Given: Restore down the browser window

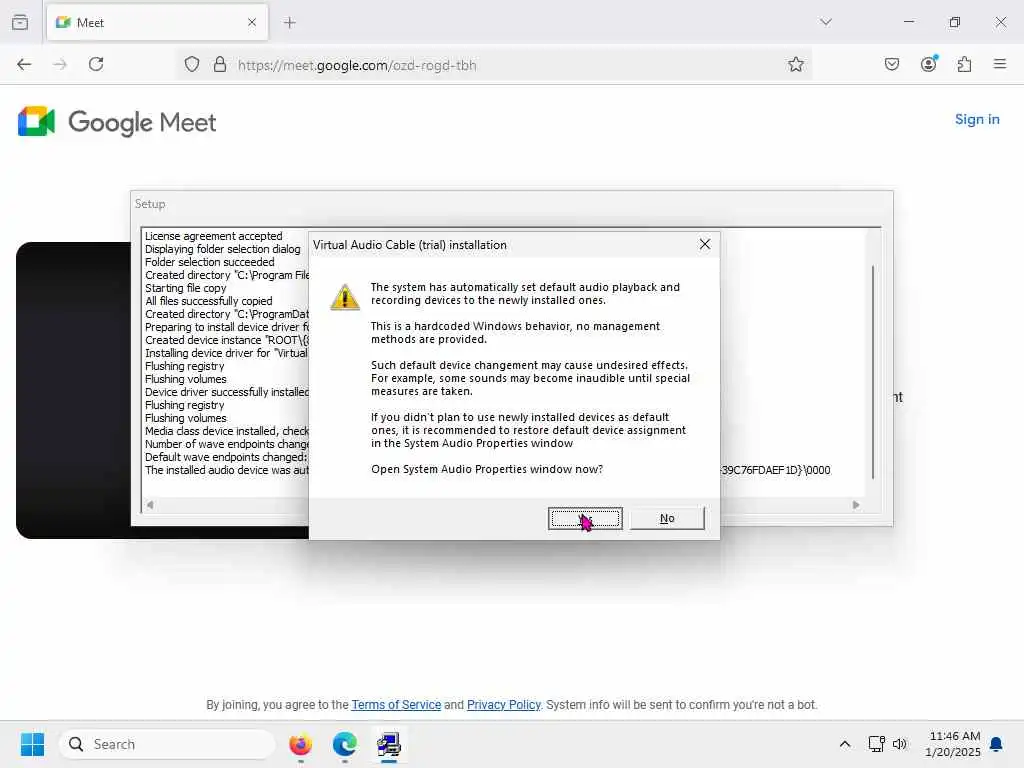Looking at the screenshot, I should coord(955,22).
